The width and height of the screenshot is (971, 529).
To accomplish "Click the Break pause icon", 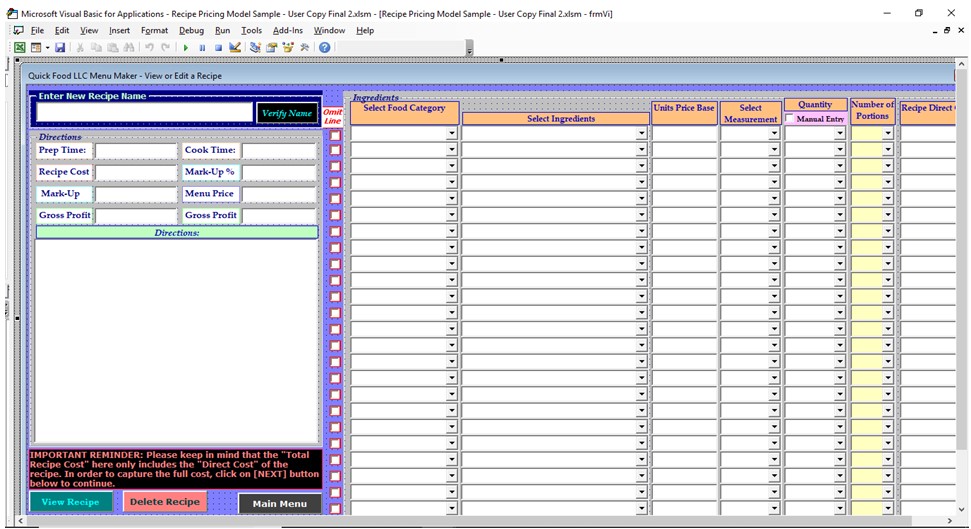I will tap(202, 47).
